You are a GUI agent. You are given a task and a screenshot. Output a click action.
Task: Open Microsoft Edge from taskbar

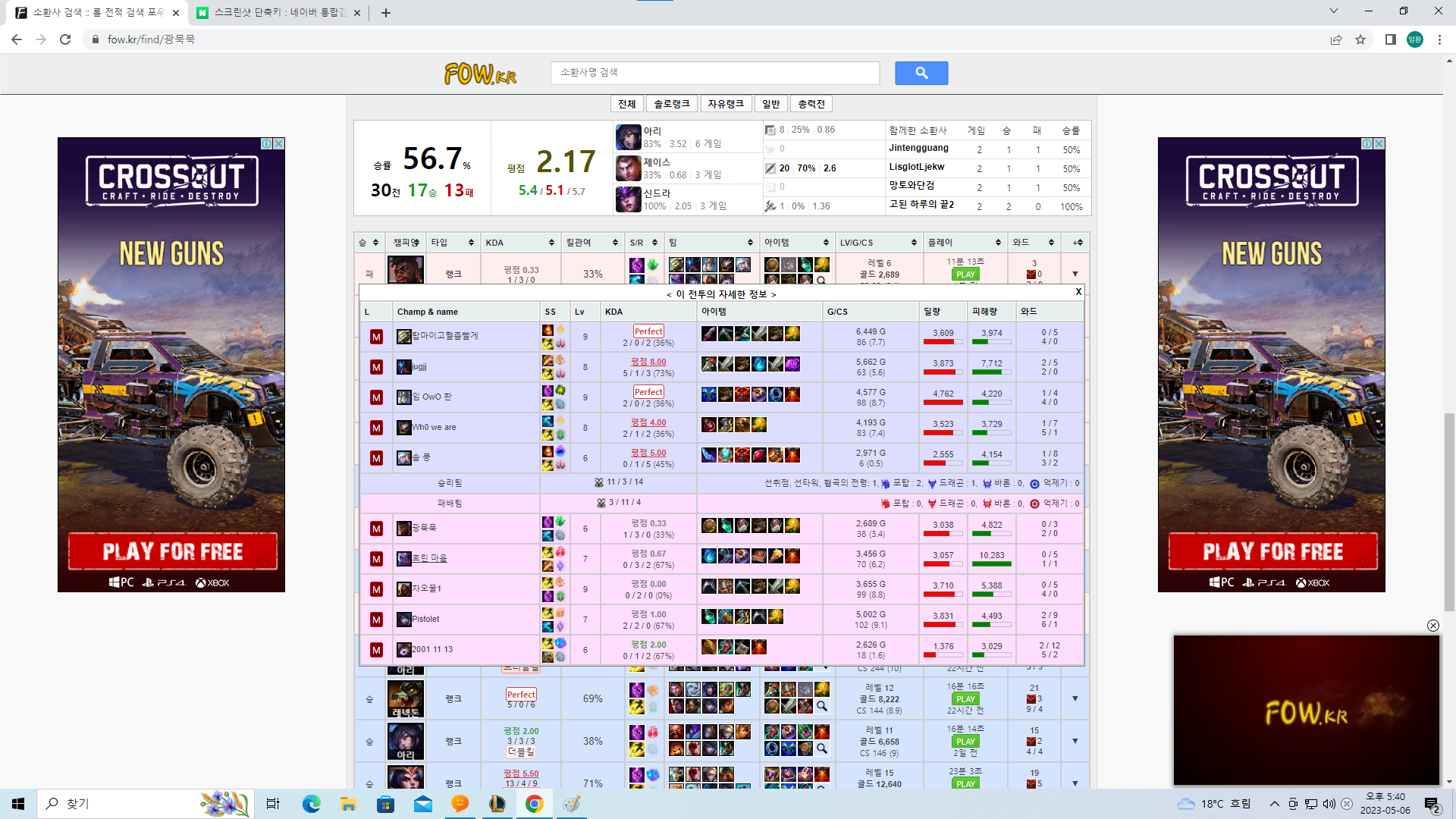pyautogui.click(x=311, y=804)
